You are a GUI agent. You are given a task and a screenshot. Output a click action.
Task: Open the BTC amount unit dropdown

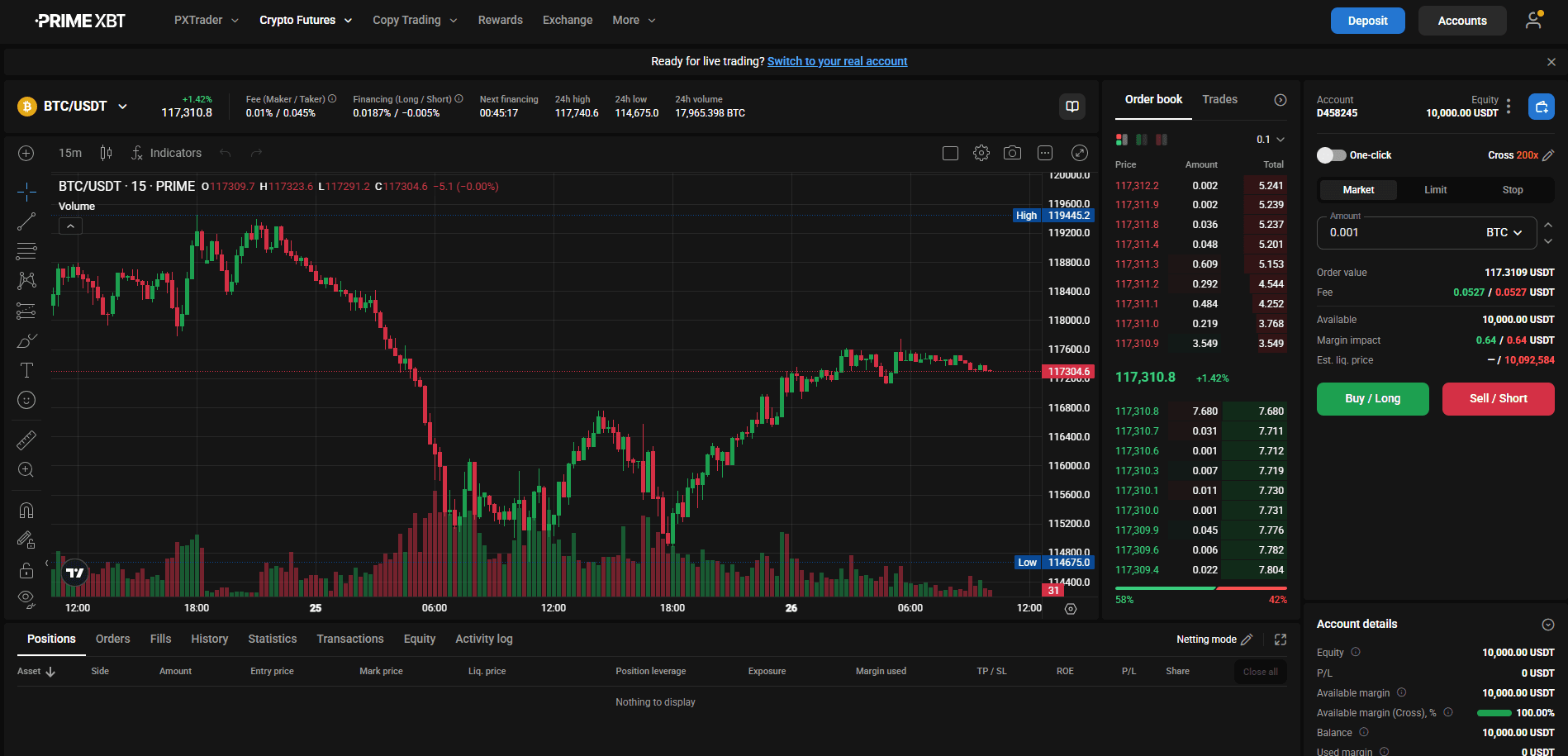coord(1504,233)
